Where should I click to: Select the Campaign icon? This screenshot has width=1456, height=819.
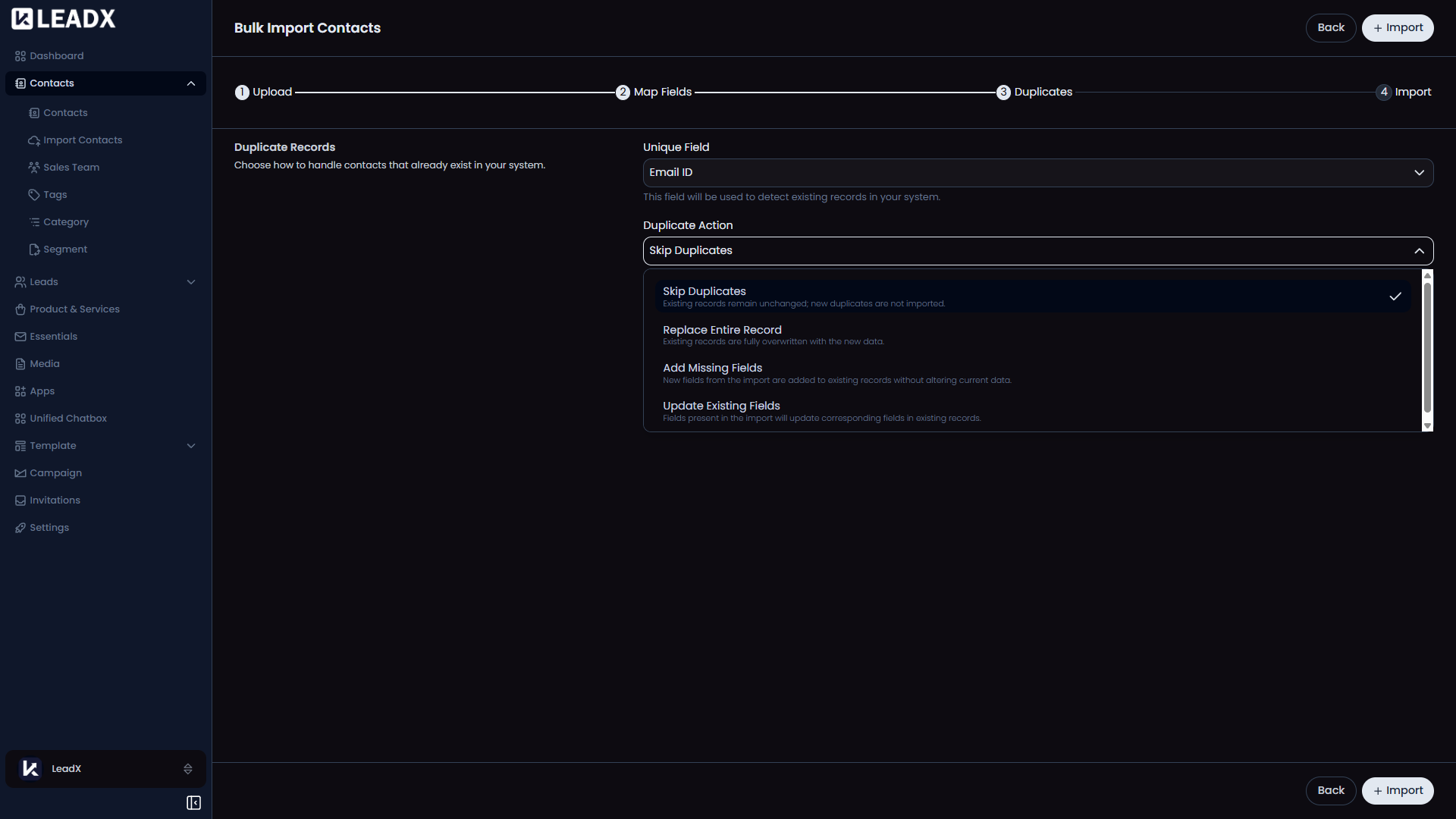point(20,472)
